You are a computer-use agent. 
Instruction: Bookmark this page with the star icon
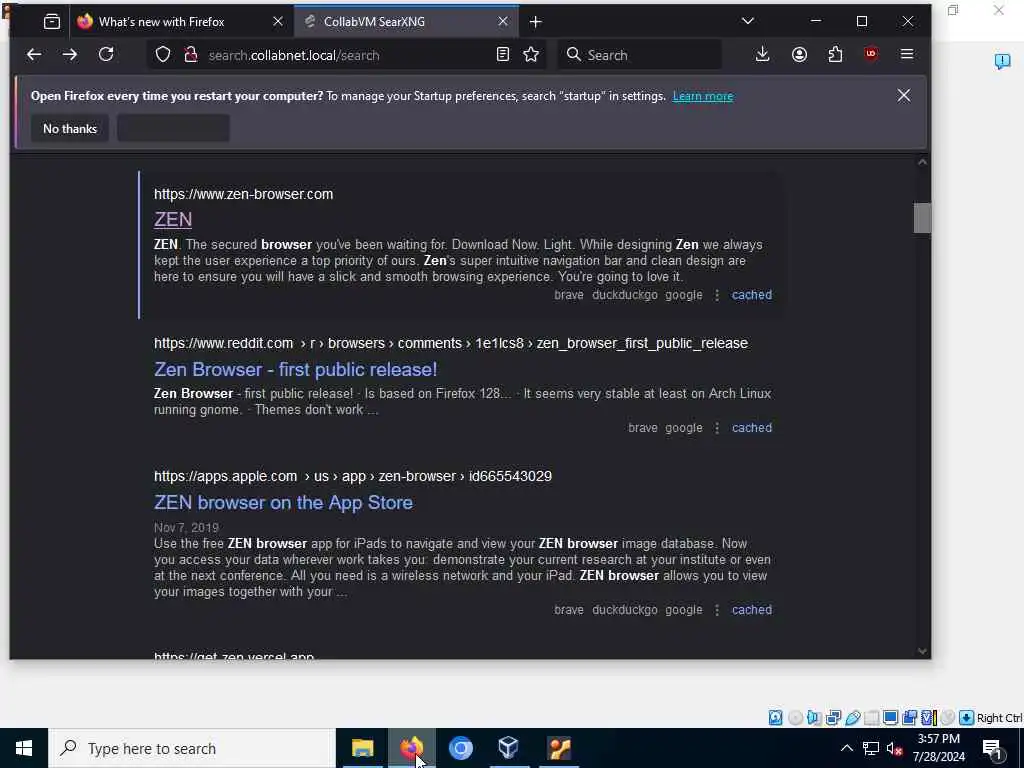pos(531,55)
